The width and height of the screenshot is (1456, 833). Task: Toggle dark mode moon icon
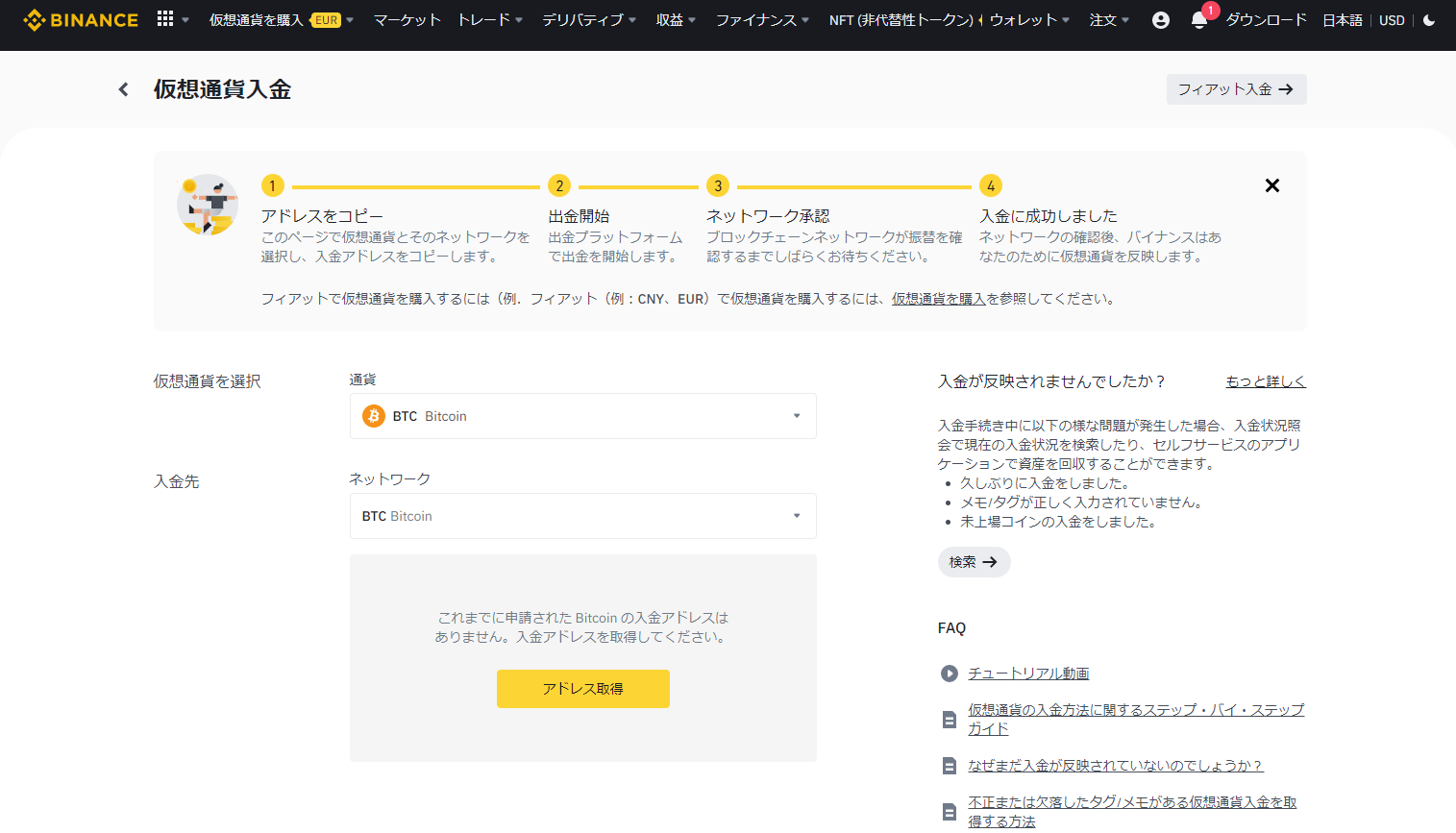1429,20
